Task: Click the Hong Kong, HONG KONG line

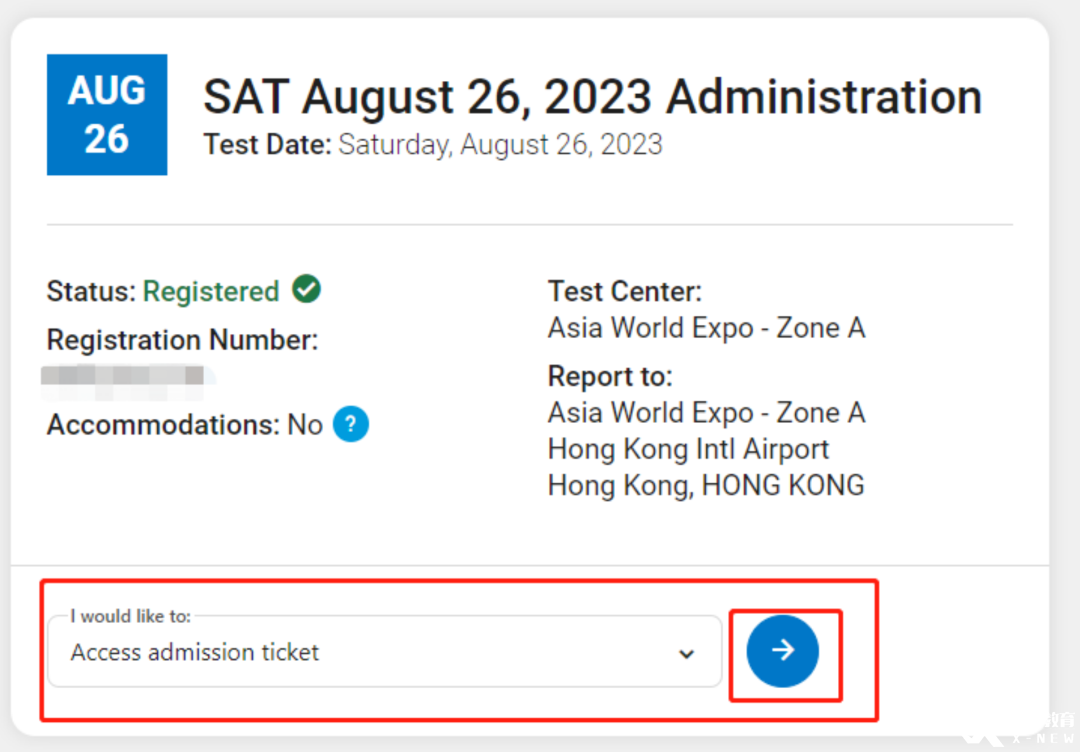Action: (x=706, y=485)
